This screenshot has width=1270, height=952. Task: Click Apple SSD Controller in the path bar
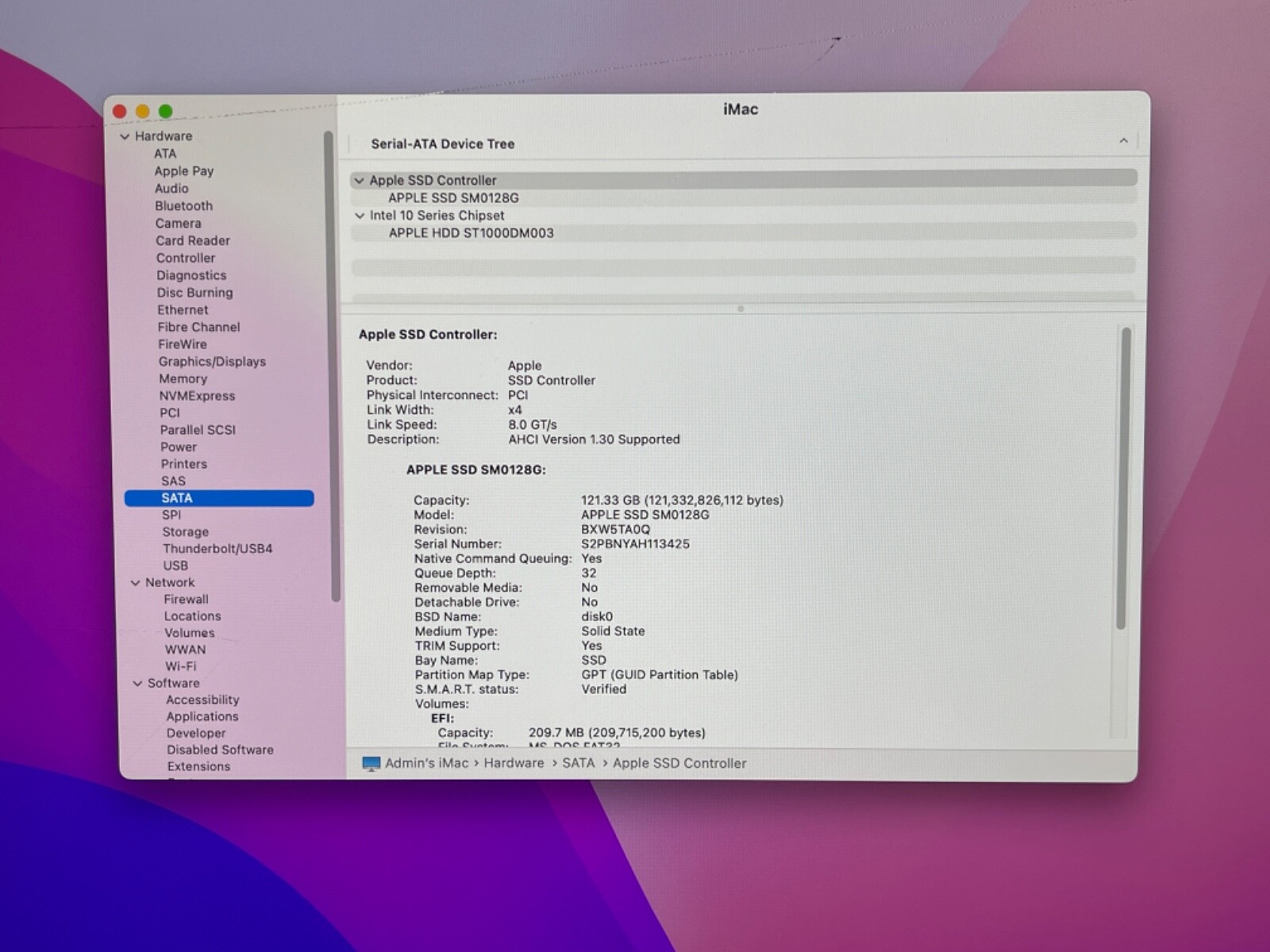pyautogui.click(x=679, y=763)
